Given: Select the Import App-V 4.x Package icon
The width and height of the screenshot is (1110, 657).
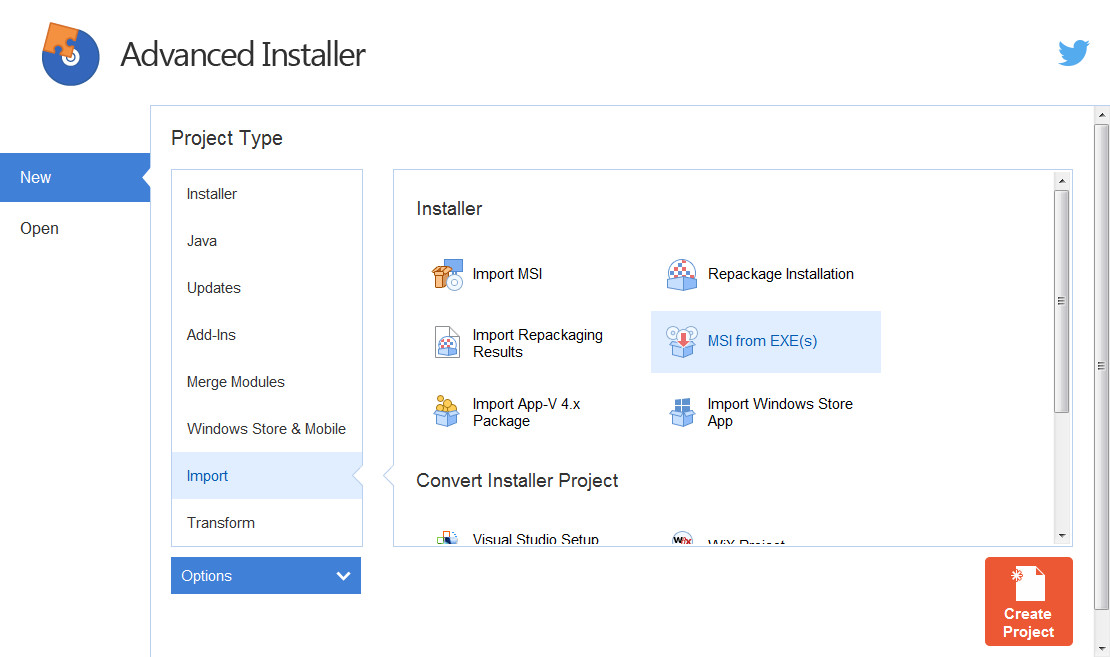Looking at the screenshot, I should tap(447, 411).
